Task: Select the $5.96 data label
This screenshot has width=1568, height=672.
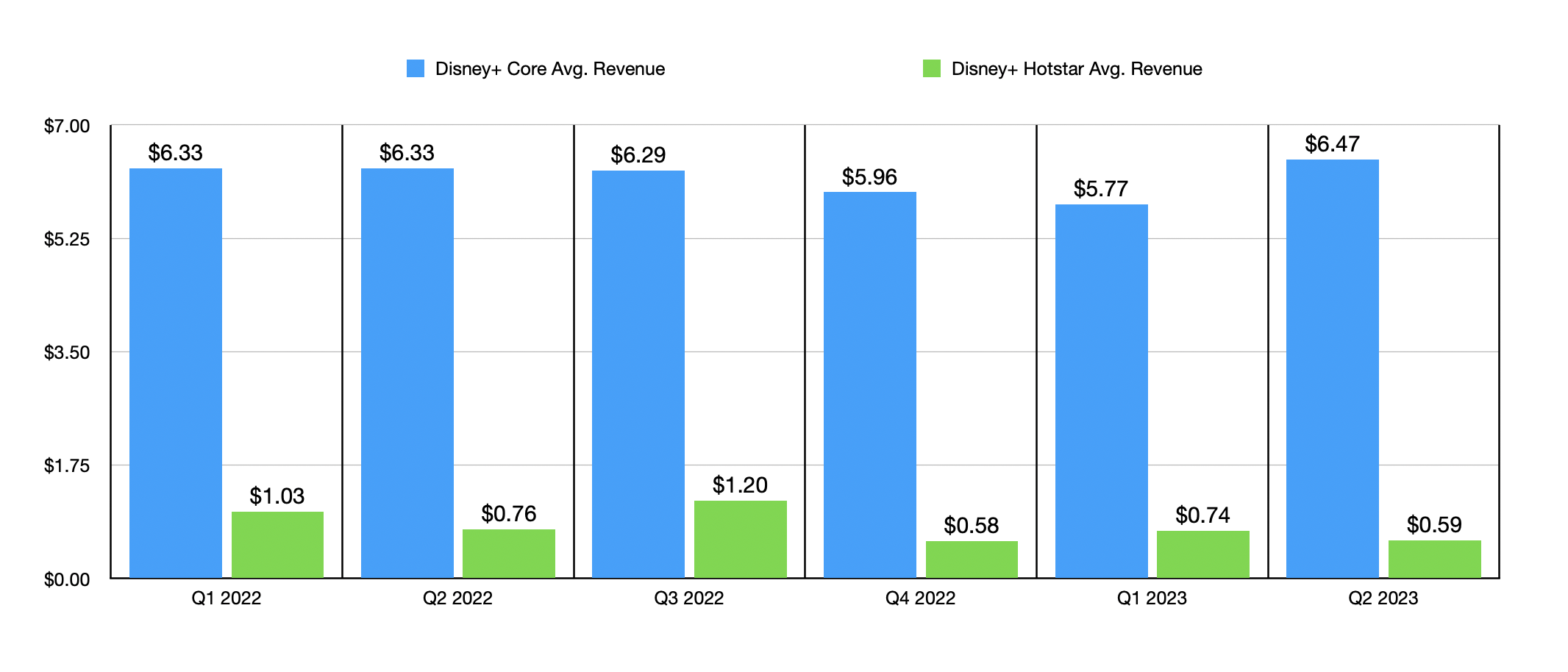Action: (870, 177)
